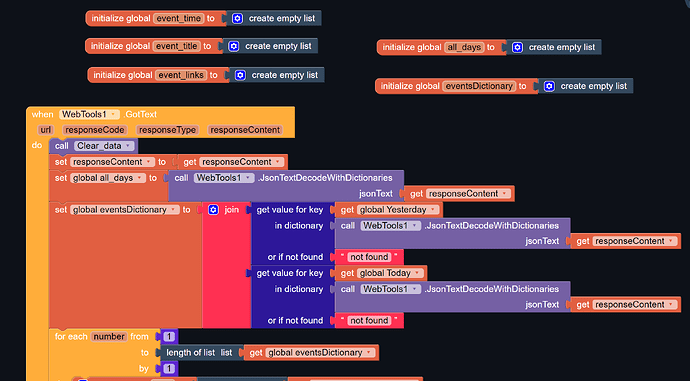Click the url event parameter
The image size is (690, 381).
point(45,130)
